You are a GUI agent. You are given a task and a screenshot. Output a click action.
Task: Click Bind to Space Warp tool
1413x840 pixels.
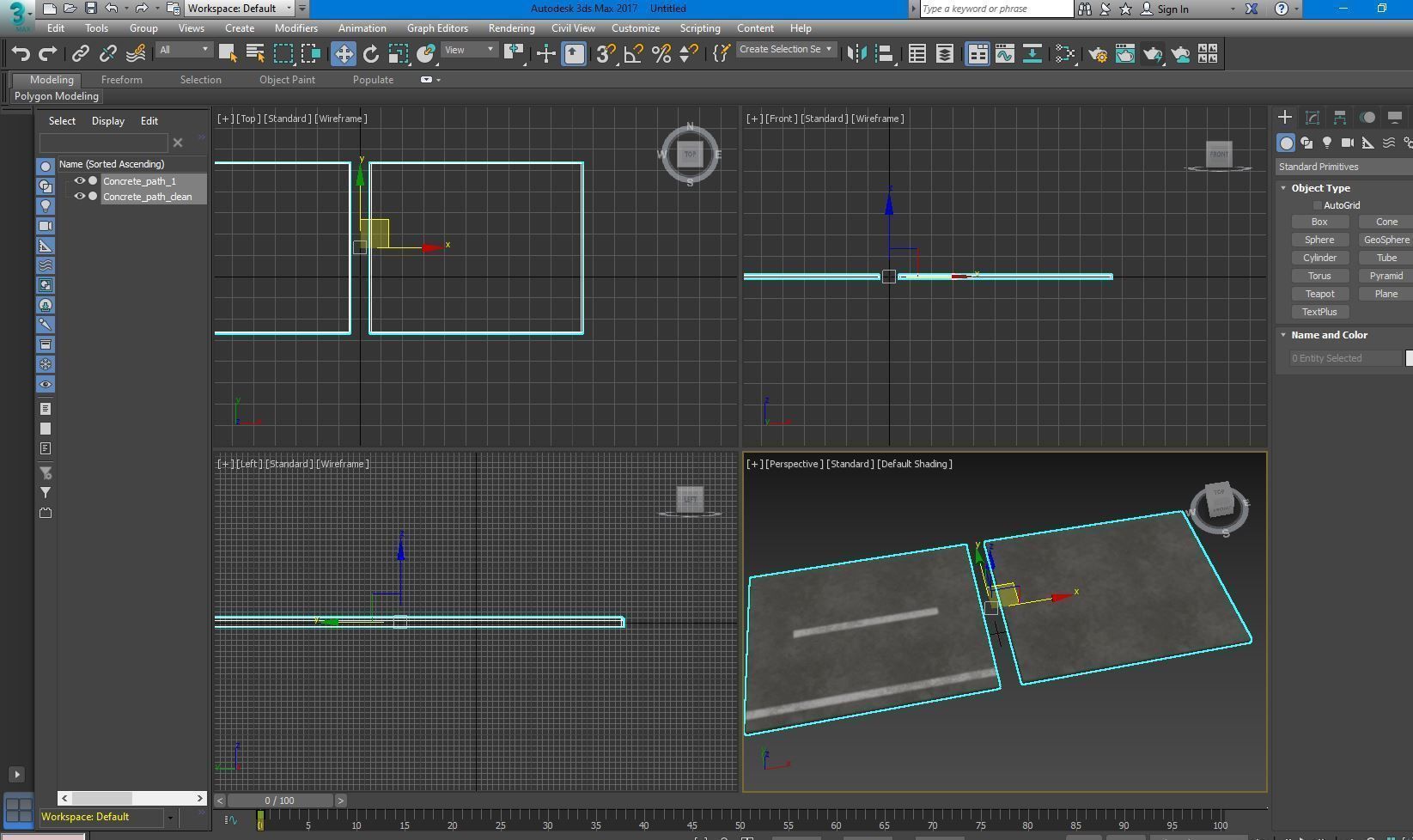click(136, 54)
